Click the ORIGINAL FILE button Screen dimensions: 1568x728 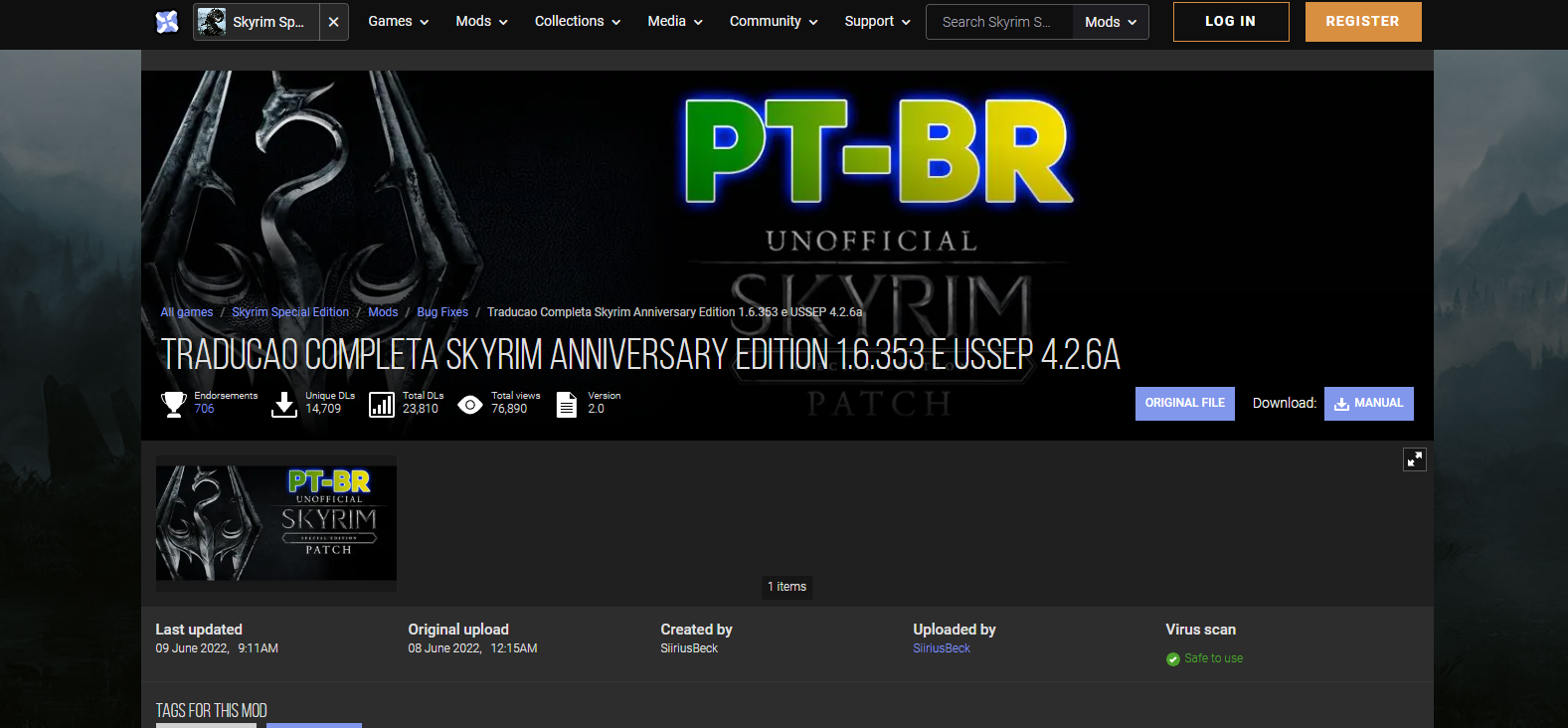tap(1185, 404)
